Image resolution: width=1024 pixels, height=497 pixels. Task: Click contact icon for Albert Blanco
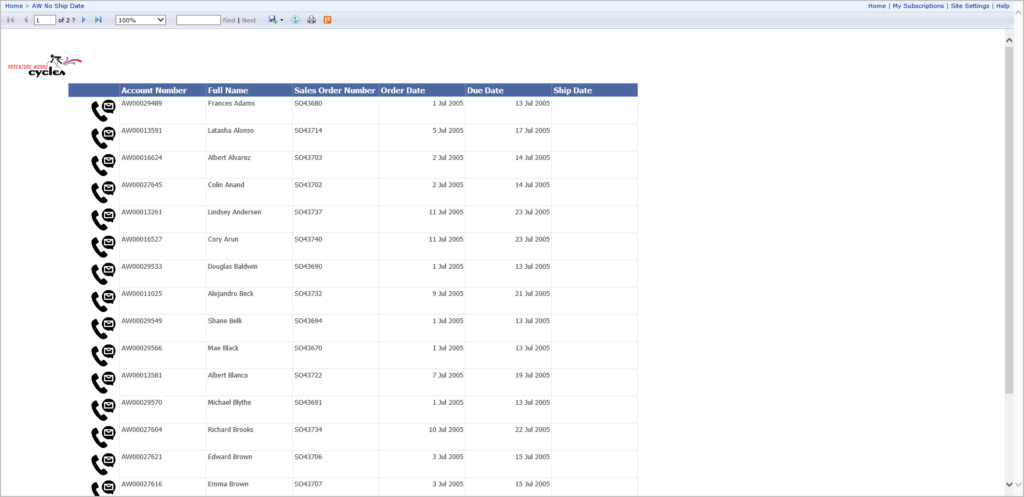pyautogui.click(x=103, y=383)
